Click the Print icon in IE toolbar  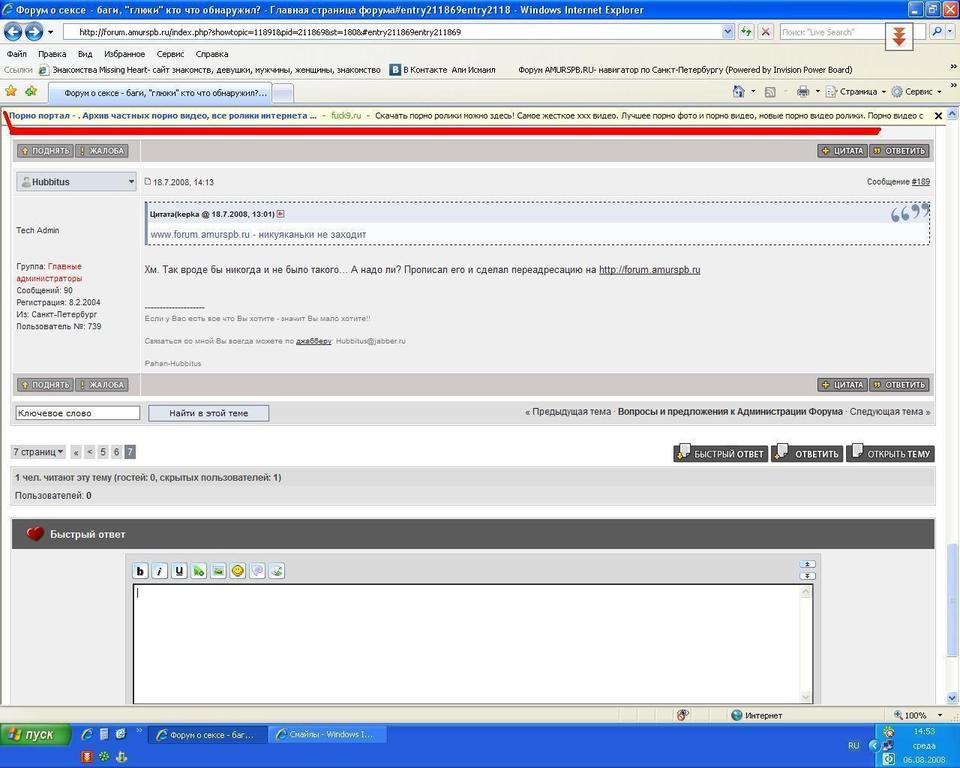click(802, 92)
